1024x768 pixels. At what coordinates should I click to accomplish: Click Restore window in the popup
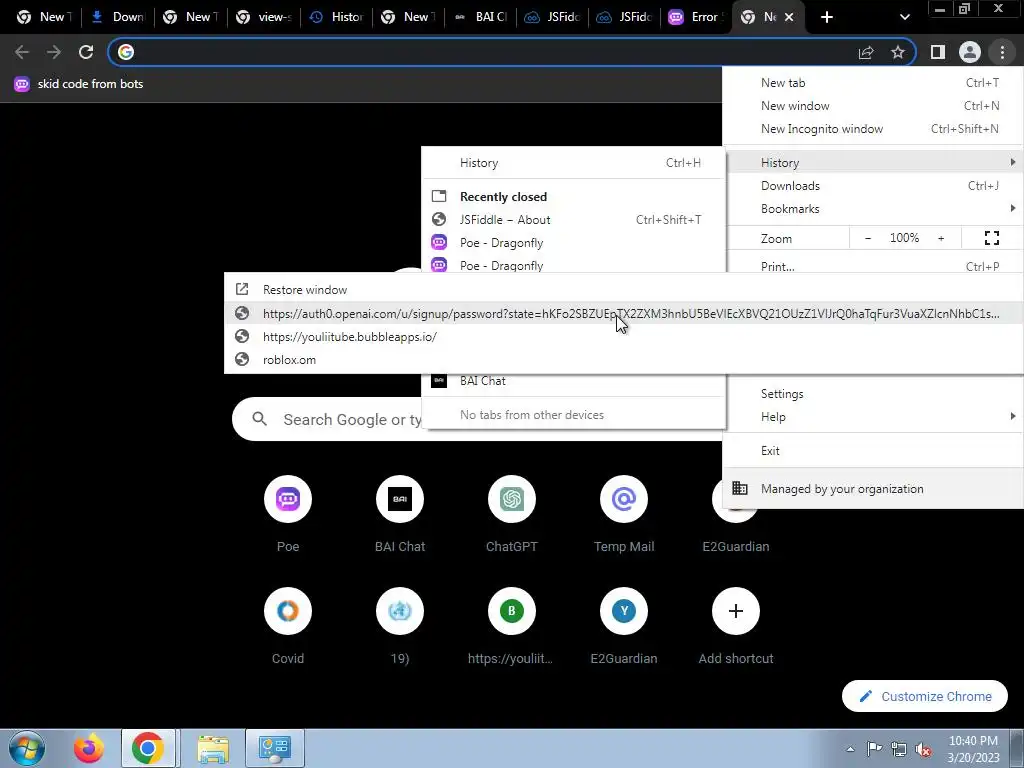click(624, 289)
